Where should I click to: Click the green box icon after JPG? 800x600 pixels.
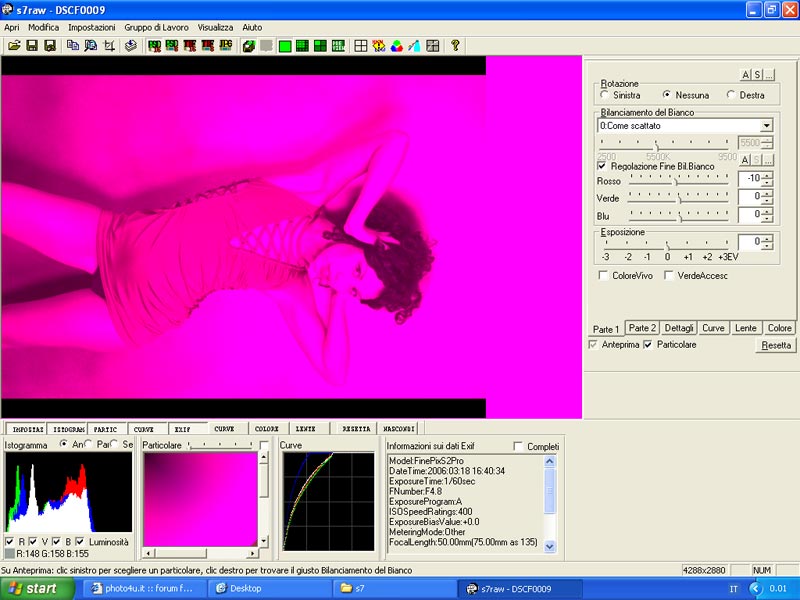[249, 46]
